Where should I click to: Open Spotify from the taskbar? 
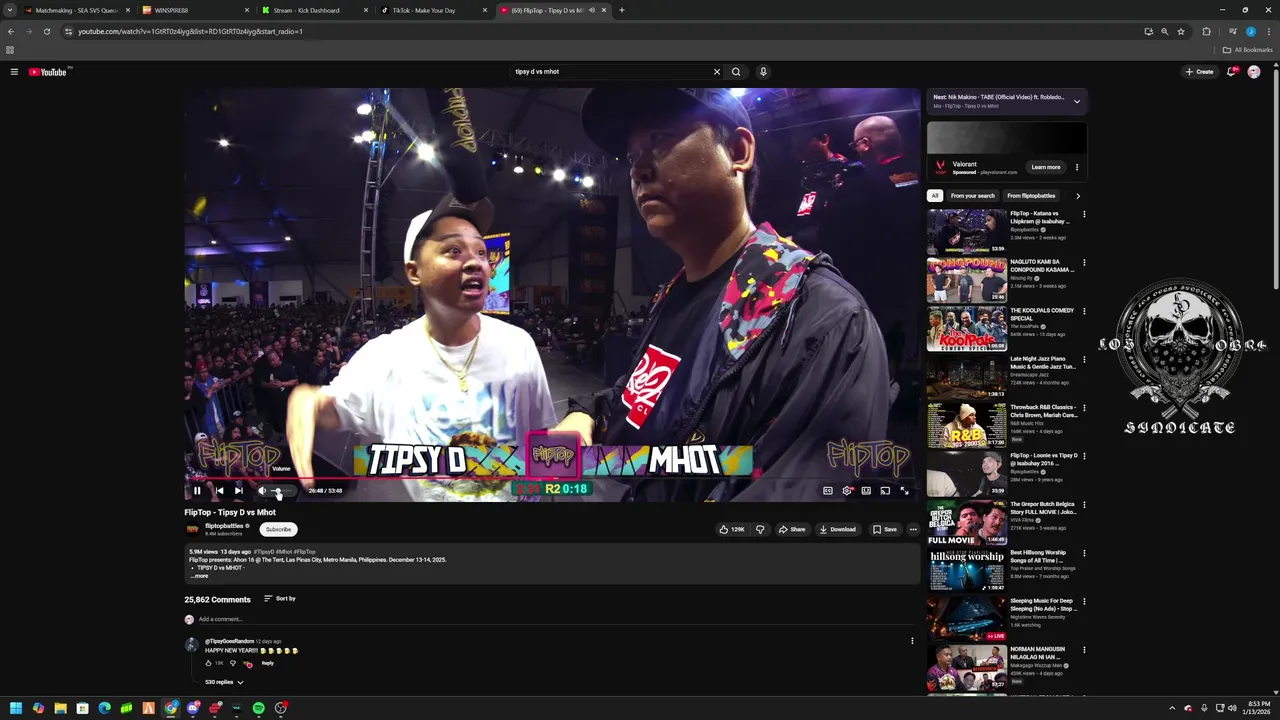259,708
